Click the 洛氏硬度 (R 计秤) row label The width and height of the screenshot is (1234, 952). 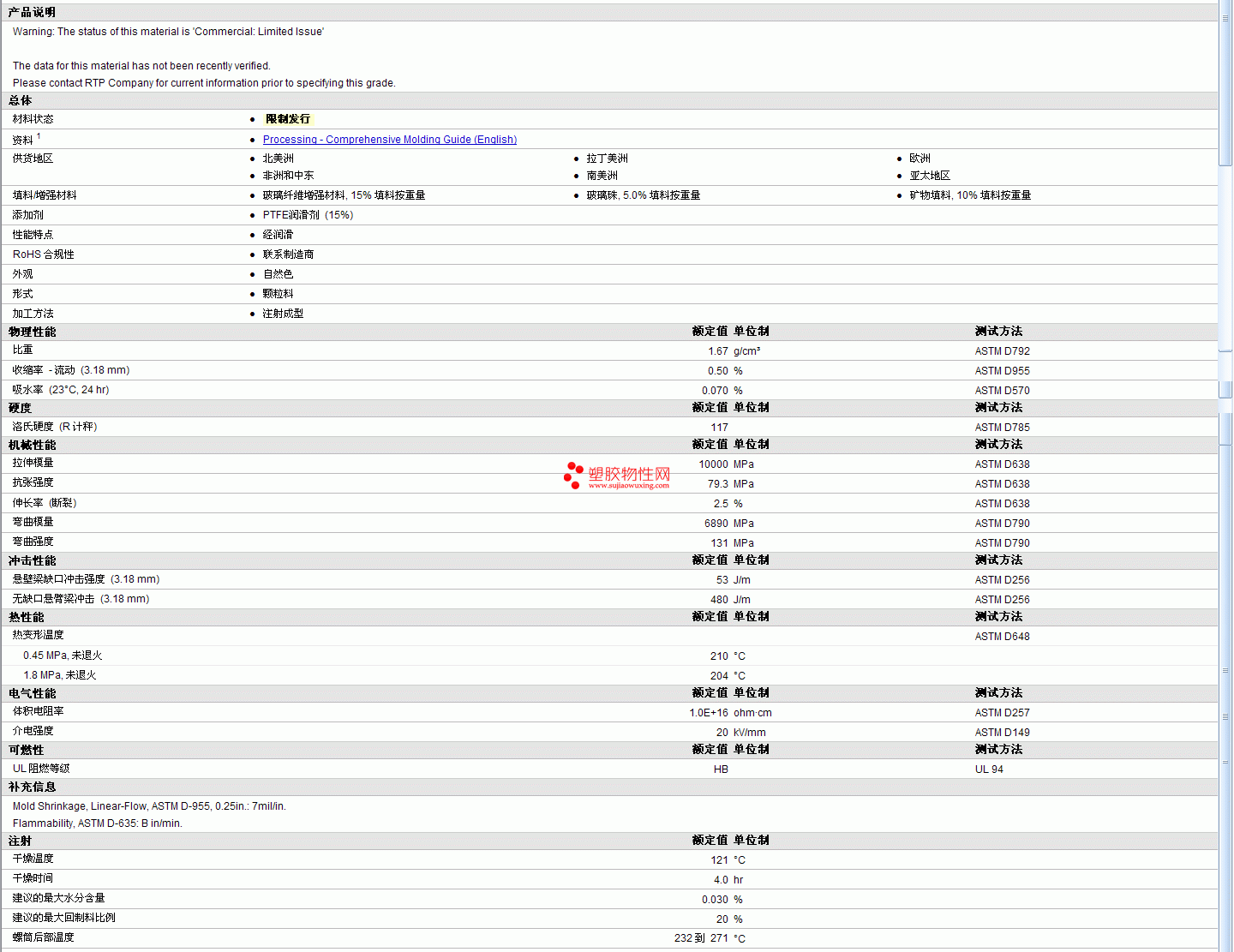click(x=54, y=427)
